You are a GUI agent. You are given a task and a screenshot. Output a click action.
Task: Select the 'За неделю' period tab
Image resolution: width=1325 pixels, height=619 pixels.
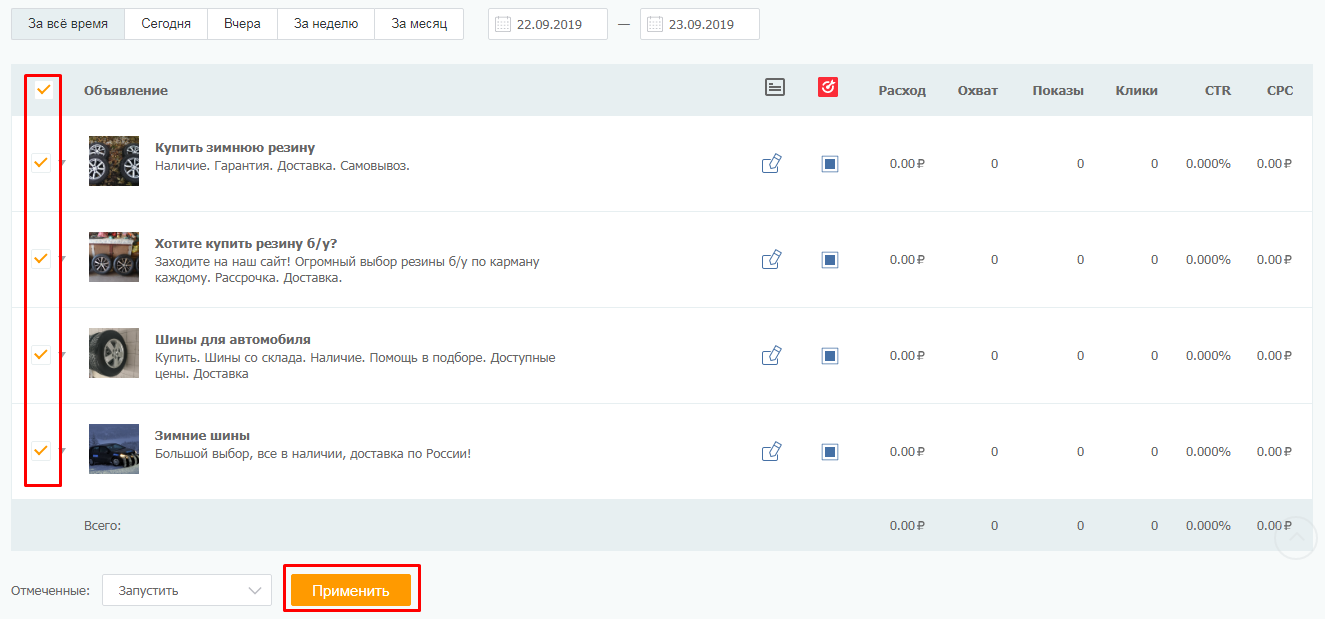click(x=326, y=24)
